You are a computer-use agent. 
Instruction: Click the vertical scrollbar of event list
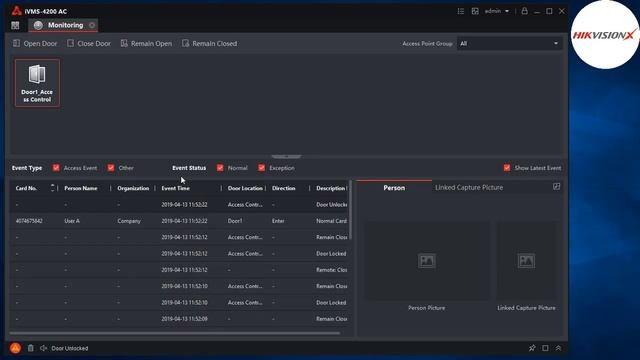point(350,210)
